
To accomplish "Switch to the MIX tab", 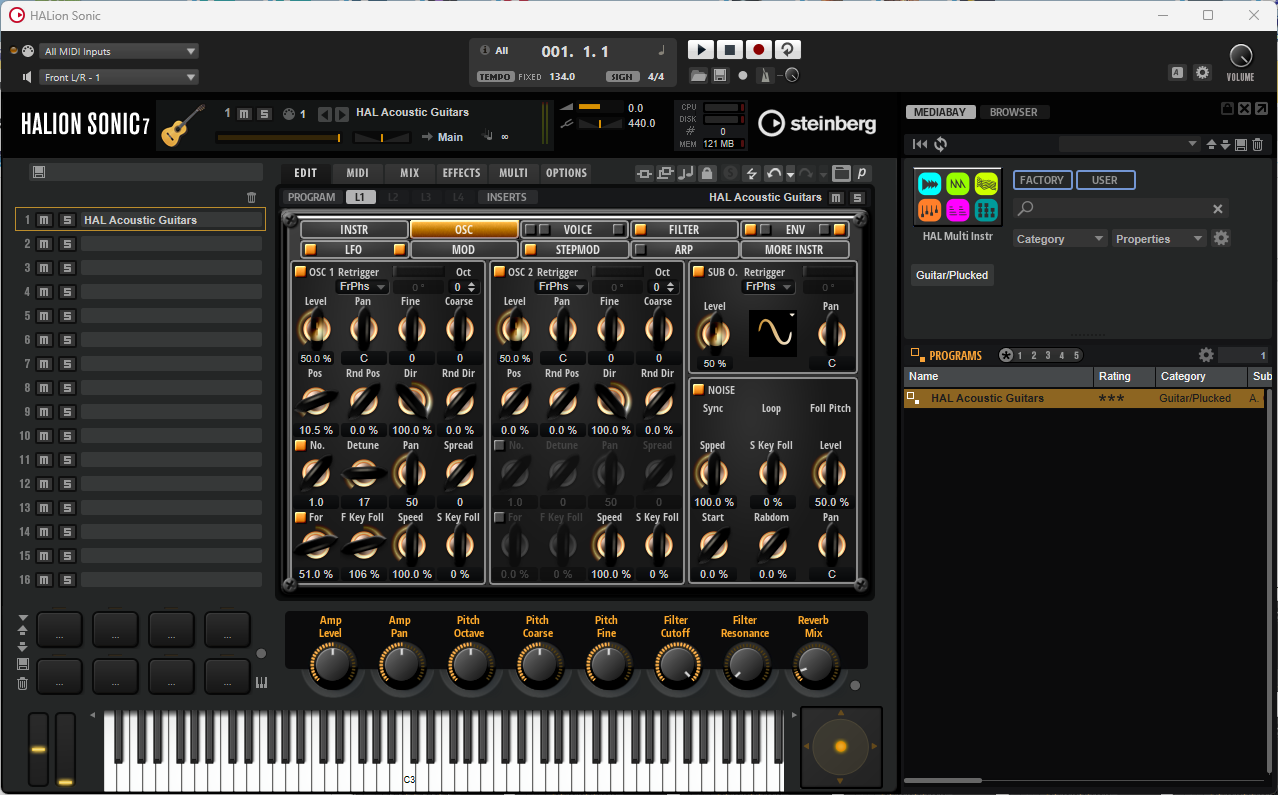I will (410, 173).
